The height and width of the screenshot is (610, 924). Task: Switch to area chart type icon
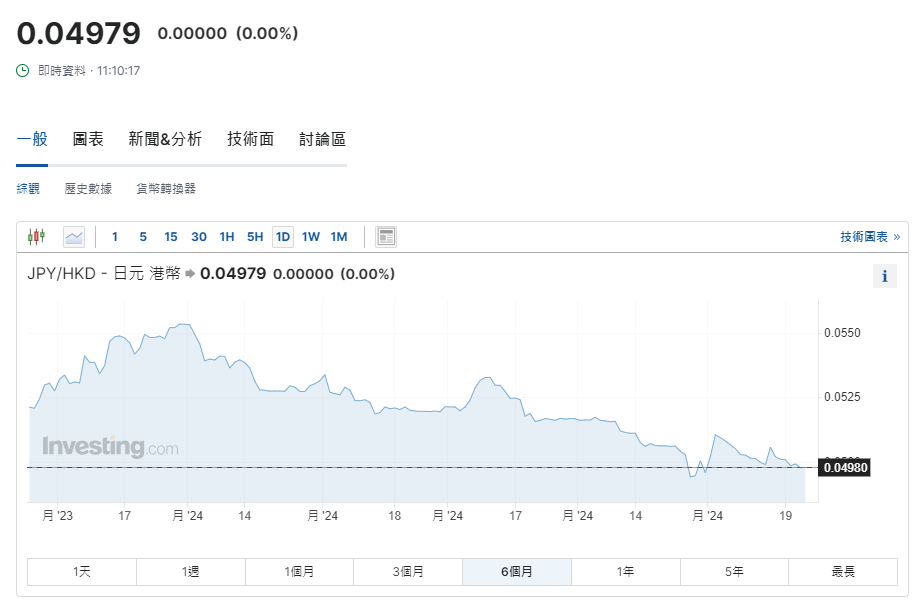(74, 237)
